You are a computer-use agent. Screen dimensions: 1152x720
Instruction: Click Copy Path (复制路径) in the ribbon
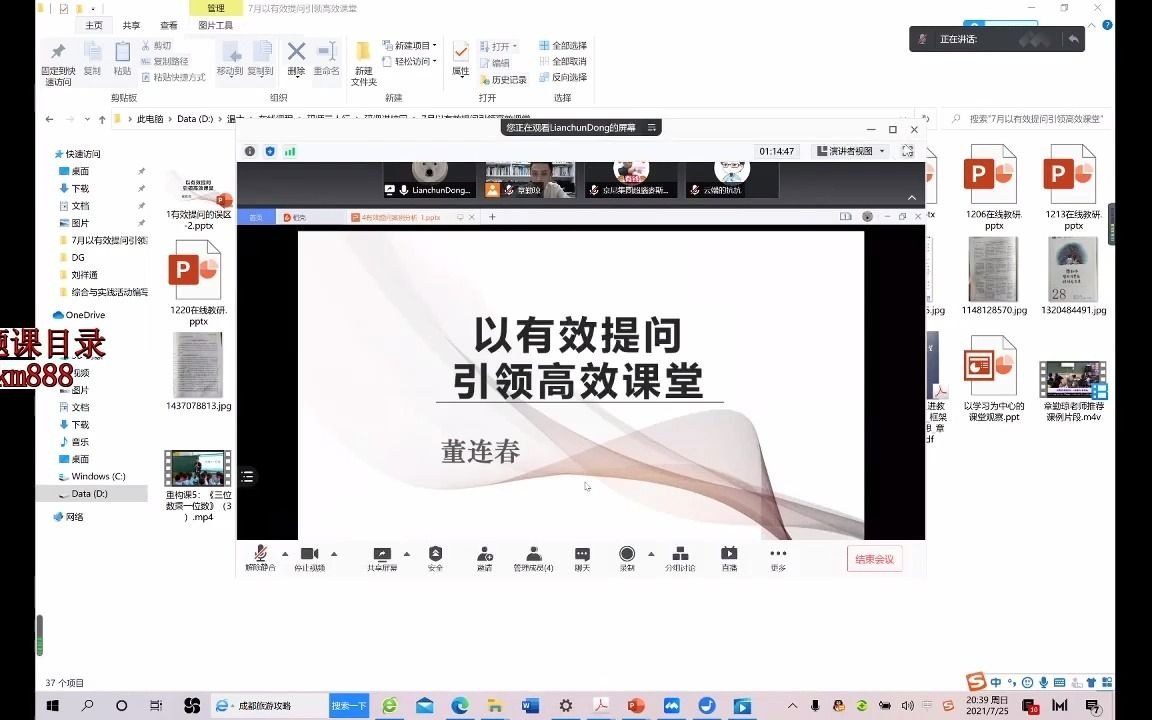165,61
